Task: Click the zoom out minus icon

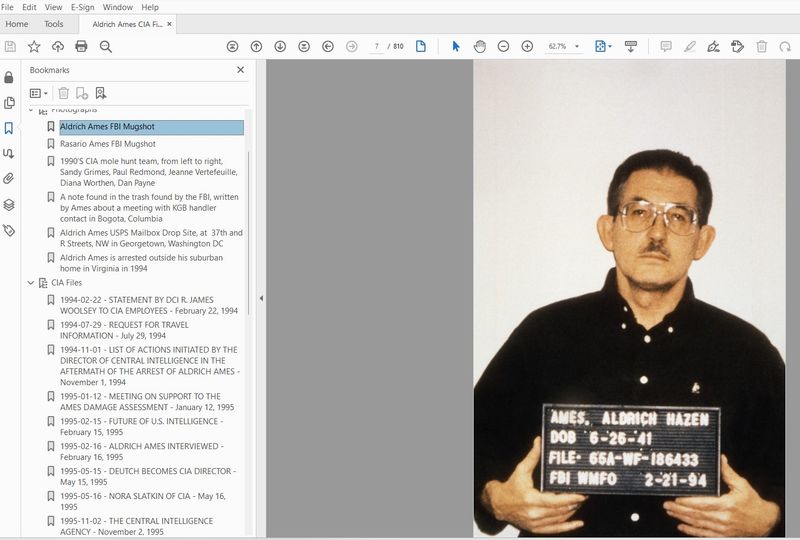Action: pos(503,46)
